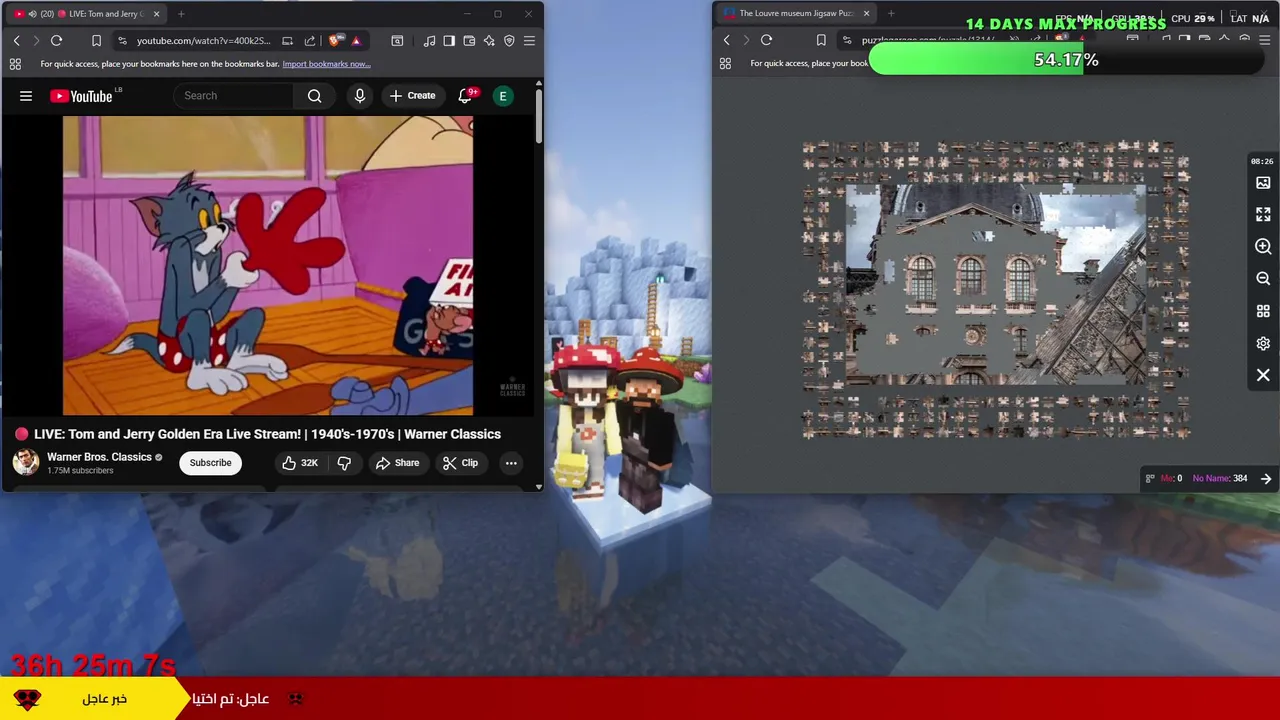Image resolution: width=1280 pixels, height=720 pixels.
Task: Toggle fullscreen in the puzzle window
Action: (1263, 215)
